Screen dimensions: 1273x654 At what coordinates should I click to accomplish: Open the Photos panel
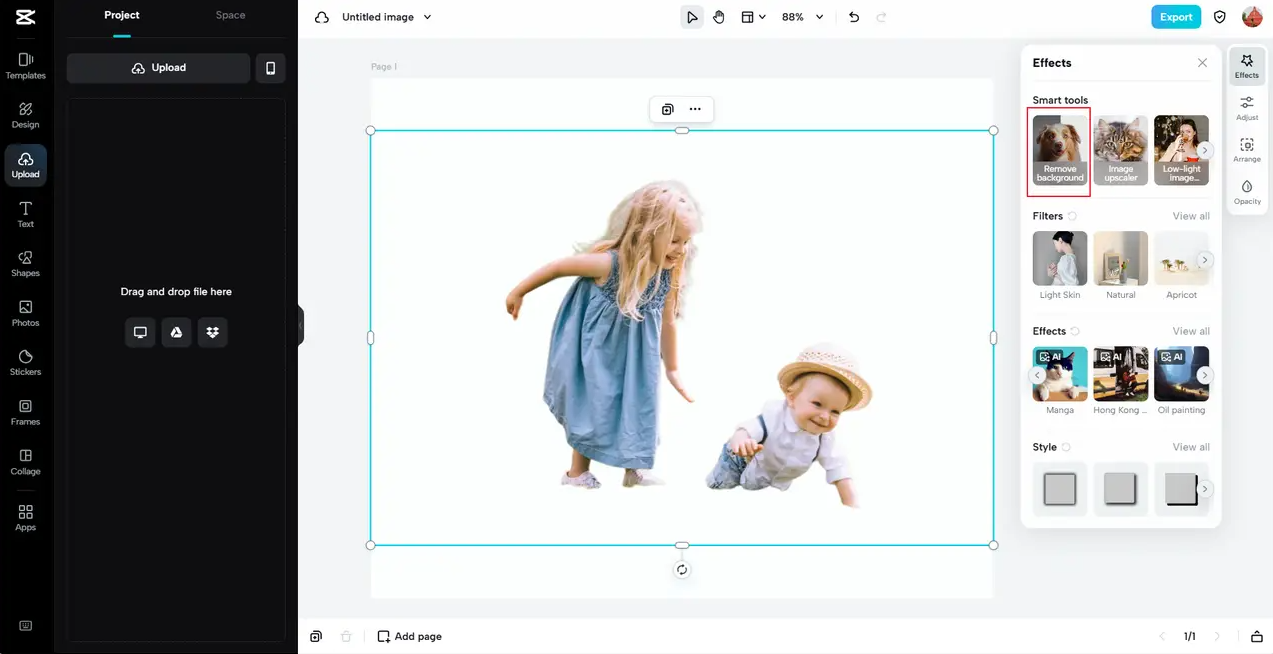click(x=26, y=313)
